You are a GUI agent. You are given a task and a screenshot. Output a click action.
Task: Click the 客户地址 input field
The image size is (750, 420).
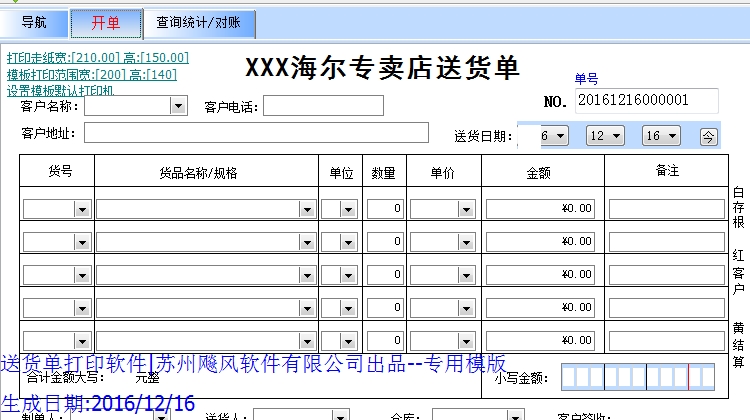(256, 133)
